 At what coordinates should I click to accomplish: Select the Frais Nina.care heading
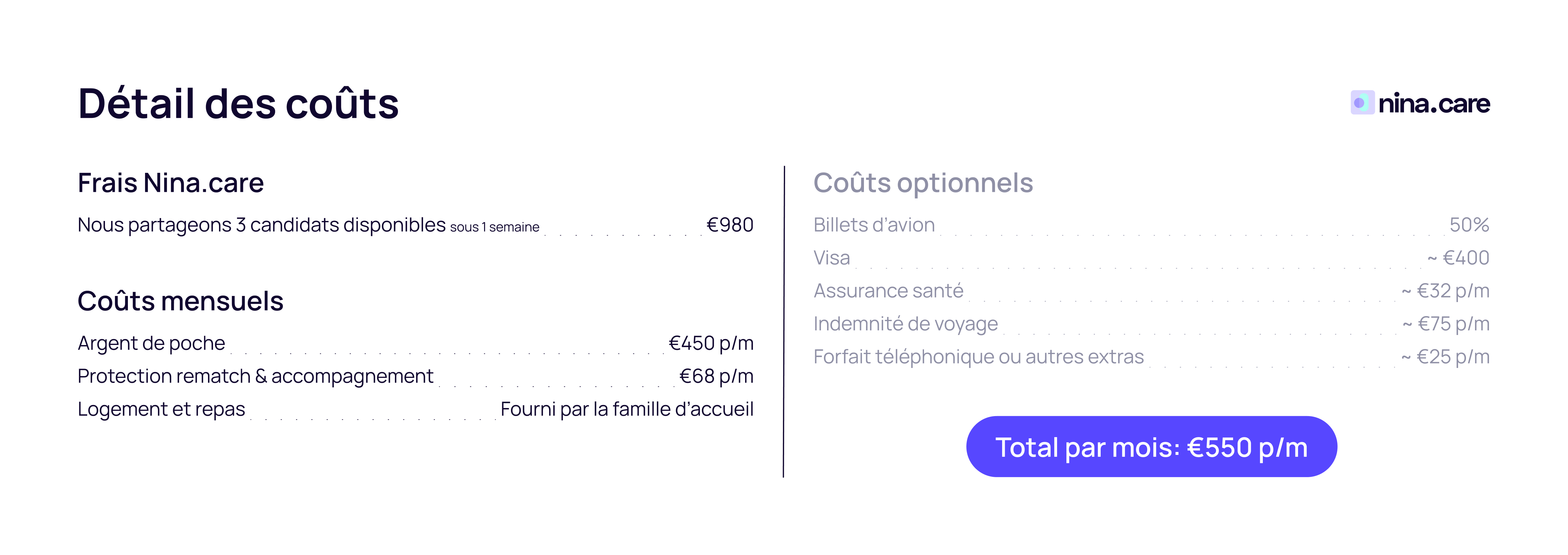point(171,183)
